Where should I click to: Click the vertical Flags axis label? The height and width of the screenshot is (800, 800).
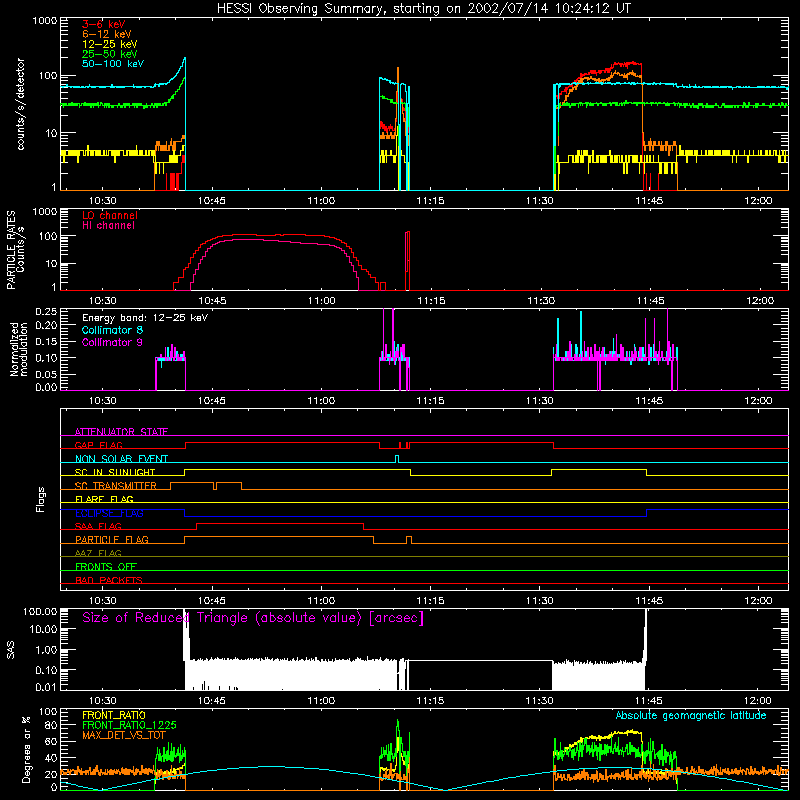tap(41, 499)
